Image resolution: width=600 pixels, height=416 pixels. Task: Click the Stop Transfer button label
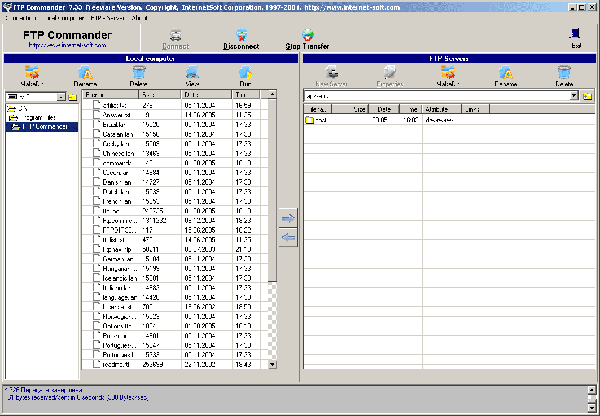[x=307, y=46]
